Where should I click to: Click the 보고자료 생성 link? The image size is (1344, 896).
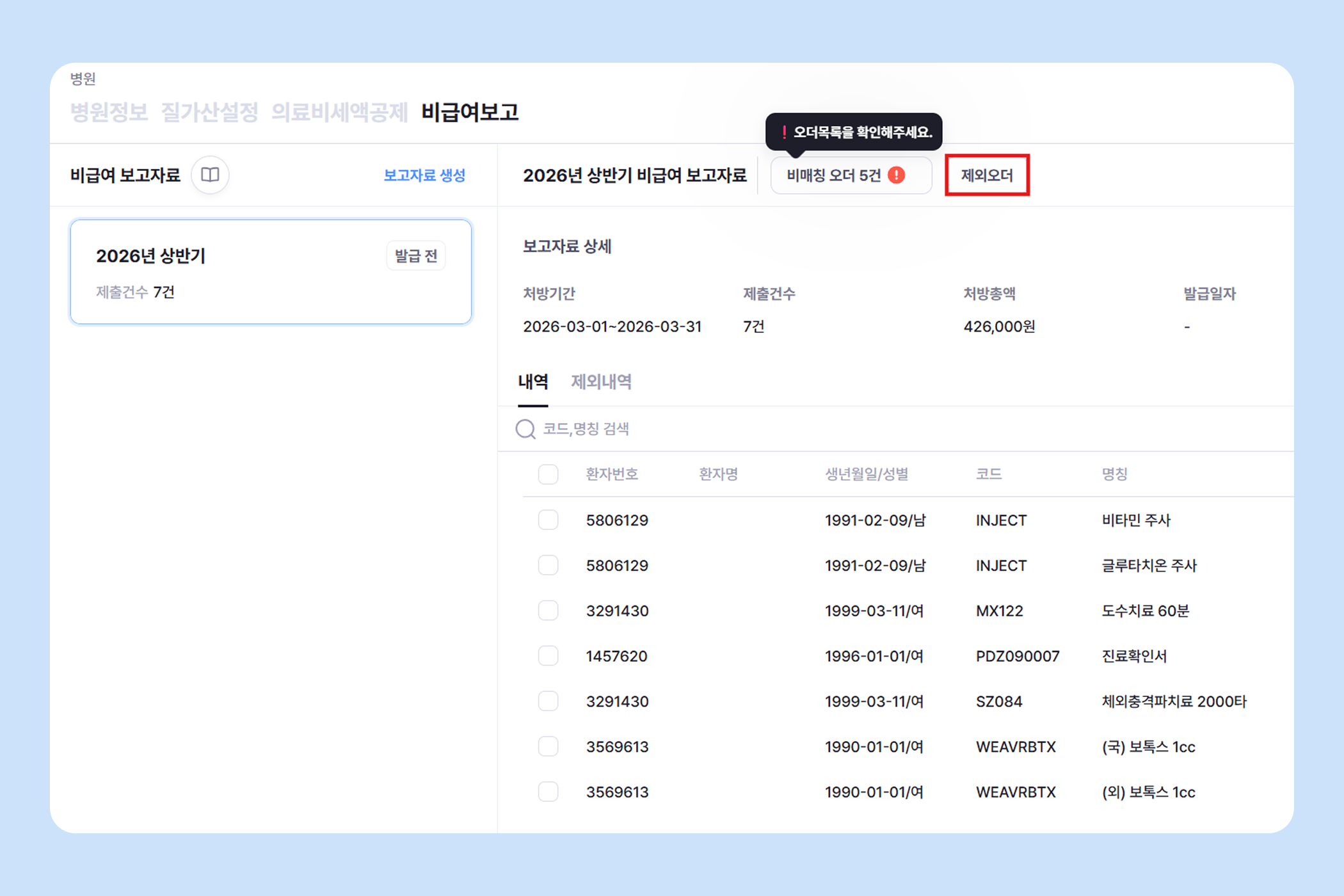[424, 175]
